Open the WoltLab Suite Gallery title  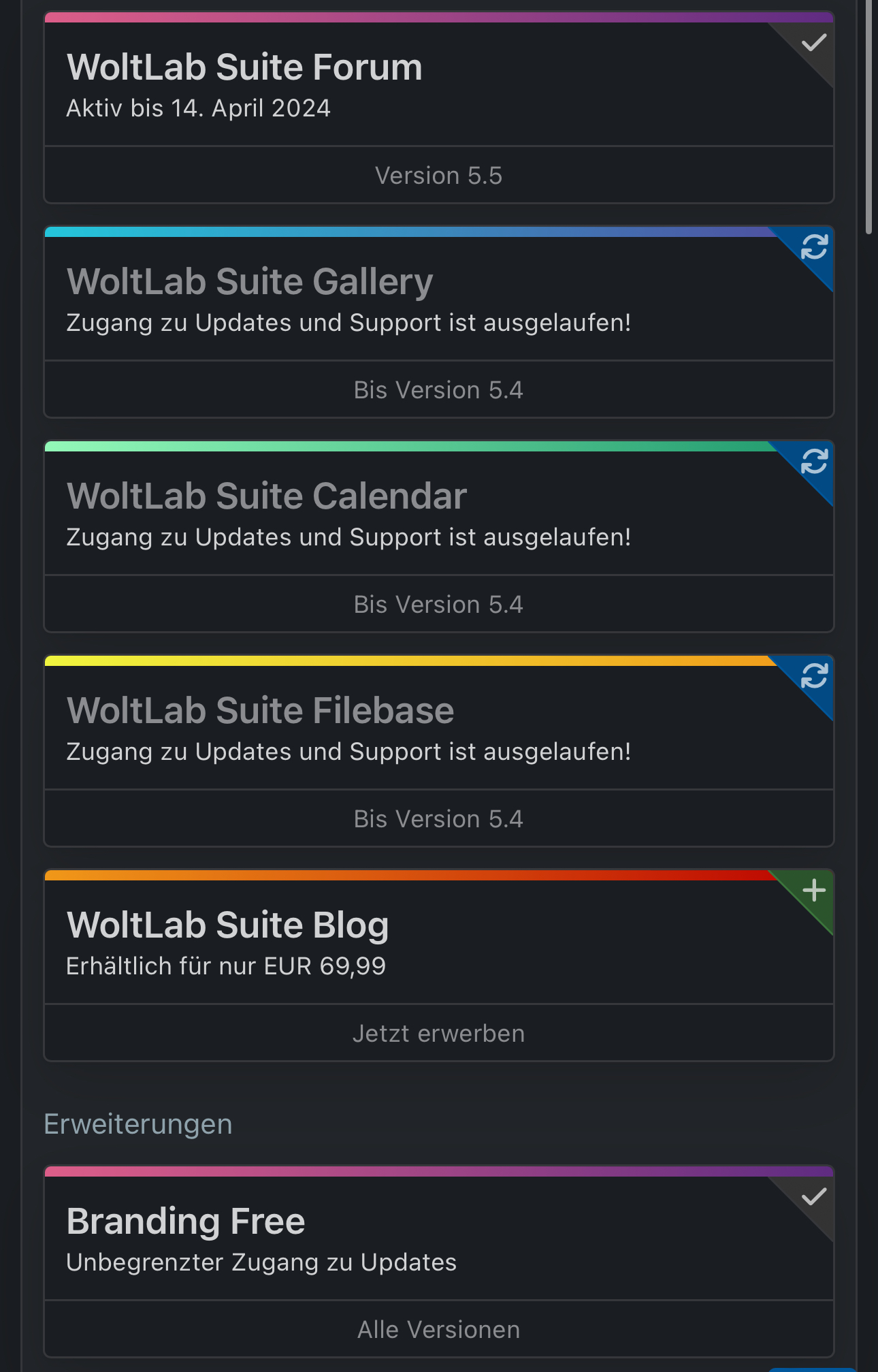point(250,282)
